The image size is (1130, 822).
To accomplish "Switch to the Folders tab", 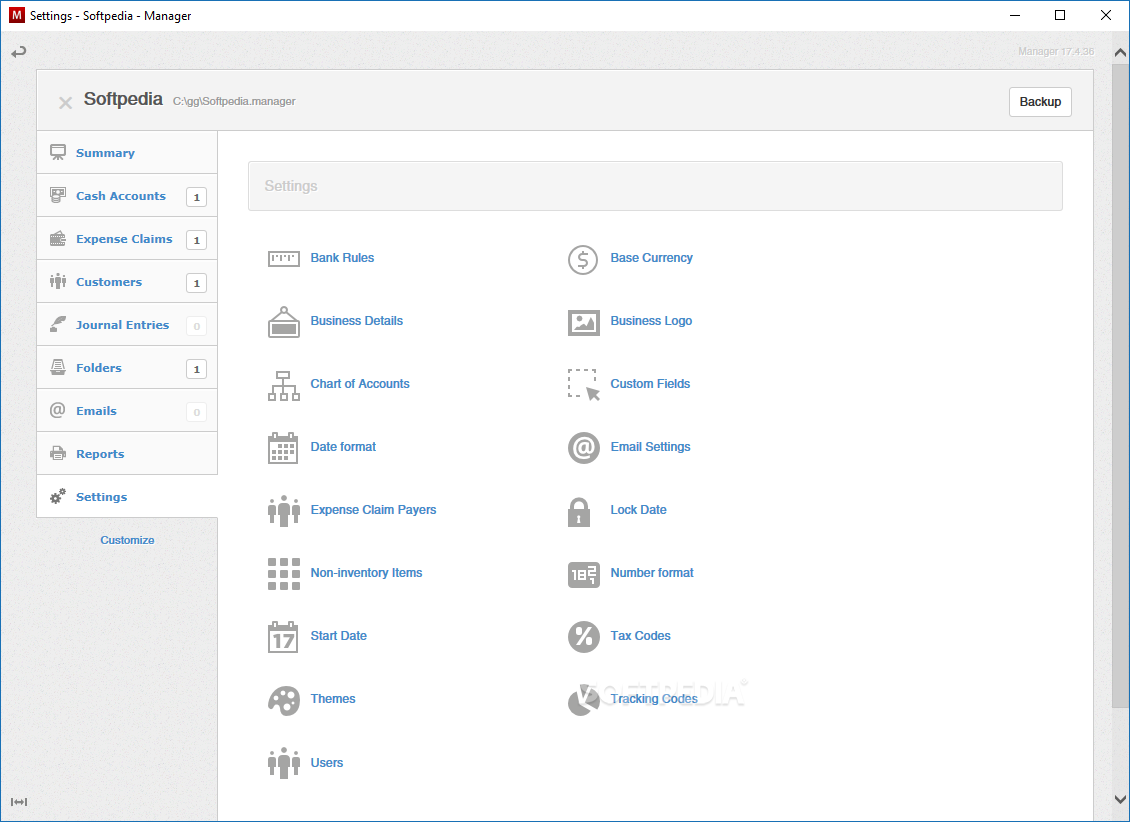I will click(127, 368).
